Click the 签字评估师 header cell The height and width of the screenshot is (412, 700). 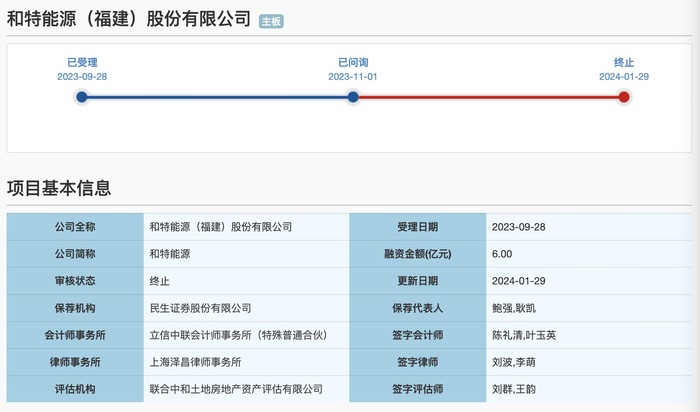pyautogui.click(x=417, y=389)
